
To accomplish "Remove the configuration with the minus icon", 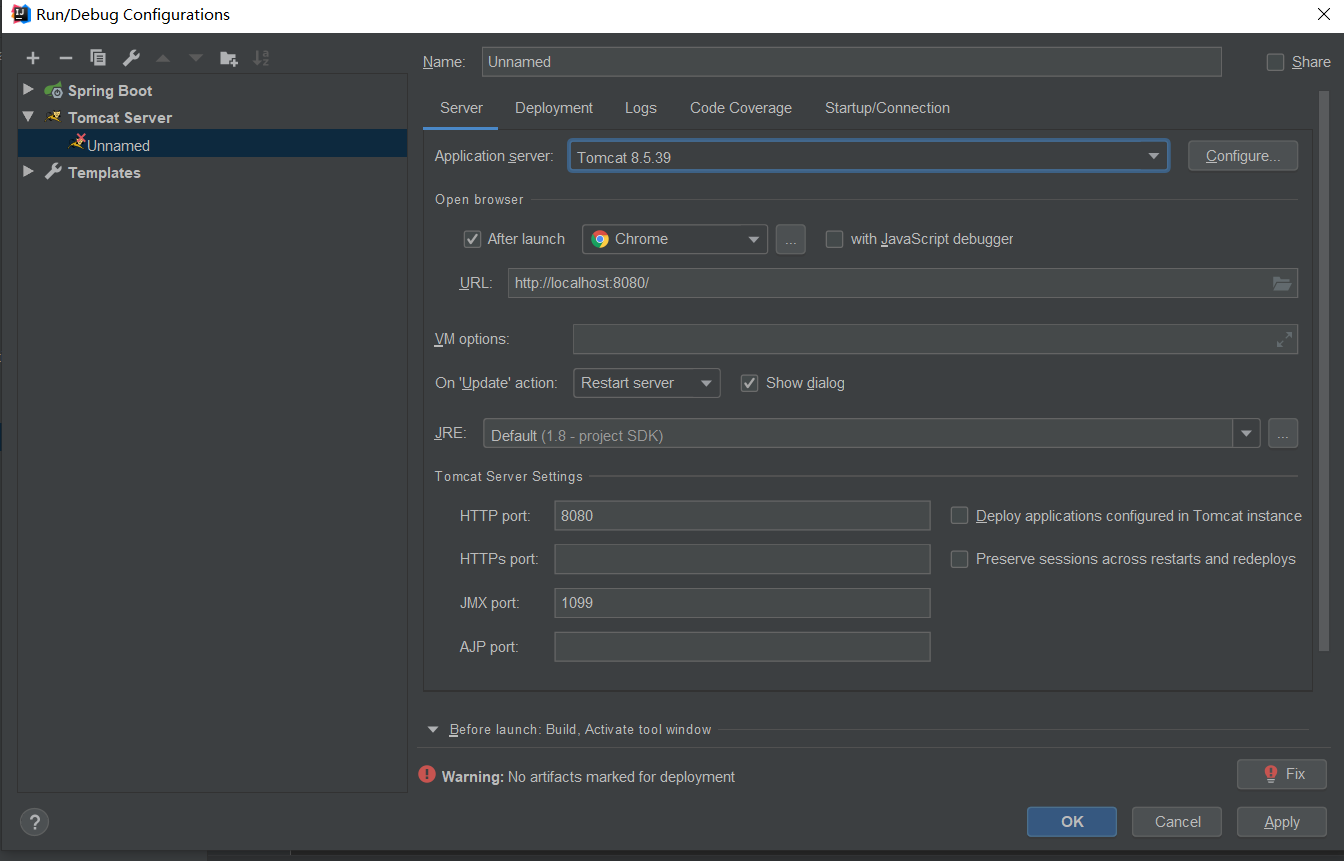I will (x=65, y=58).
